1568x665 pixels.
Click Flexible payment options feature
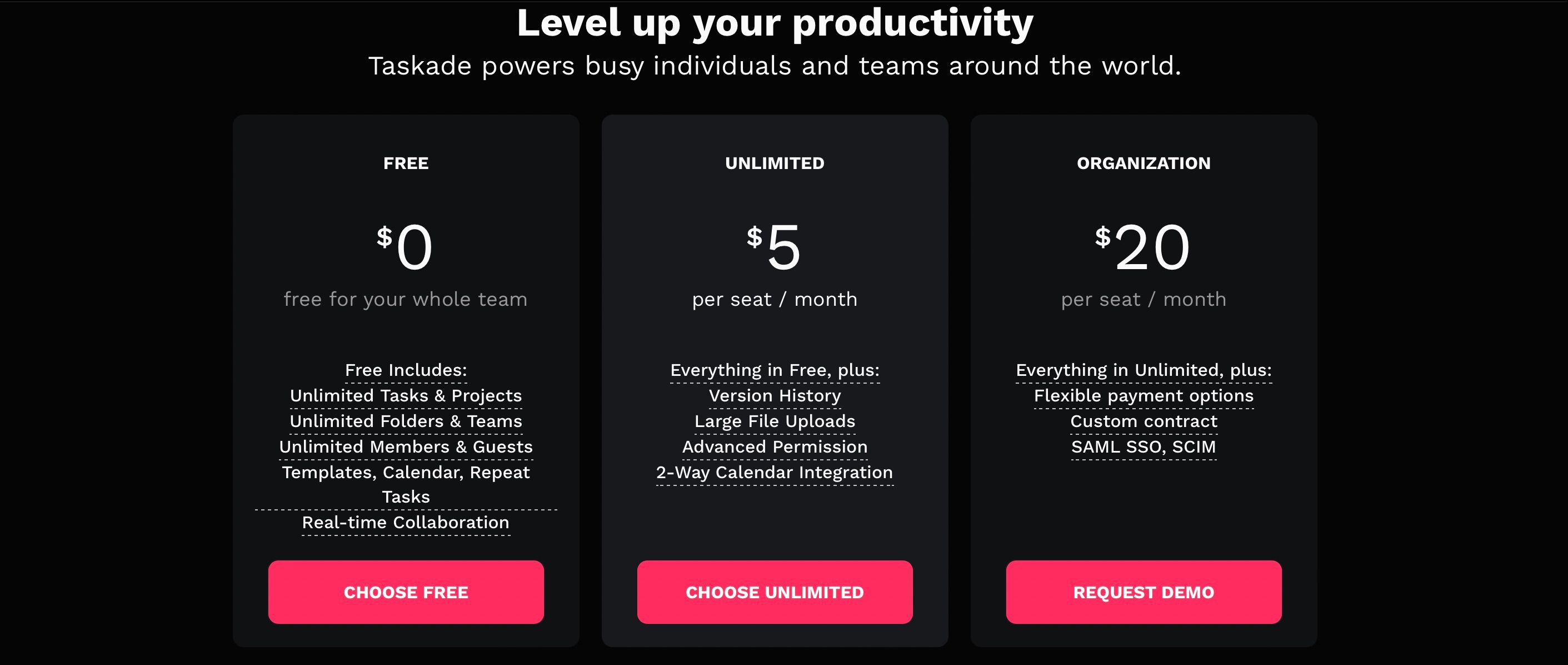pos(1143,396)
